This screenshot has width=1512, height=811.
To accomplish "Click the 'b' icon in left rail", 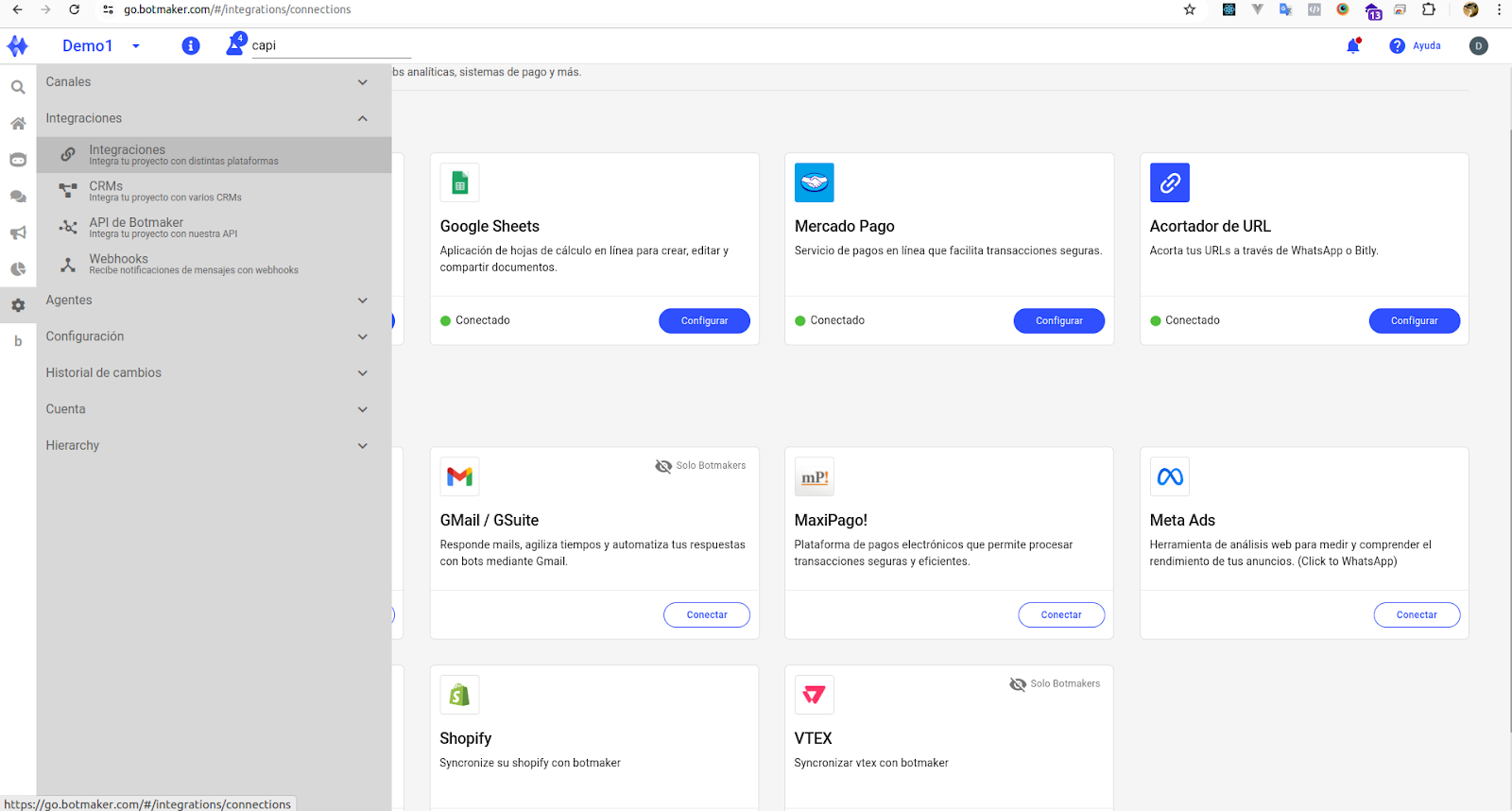I will point(18,341).
